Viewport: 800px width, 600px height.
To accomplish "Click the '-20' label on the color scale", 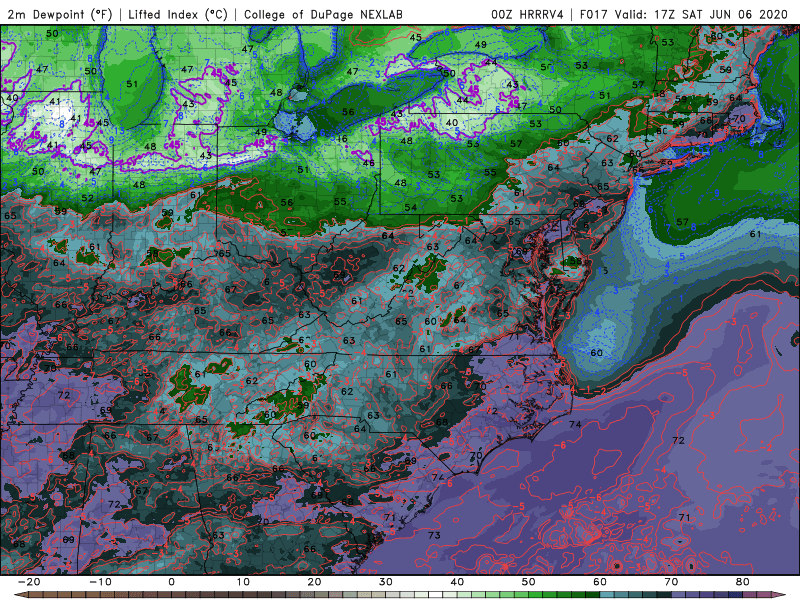I will click(x=29, y=582).
